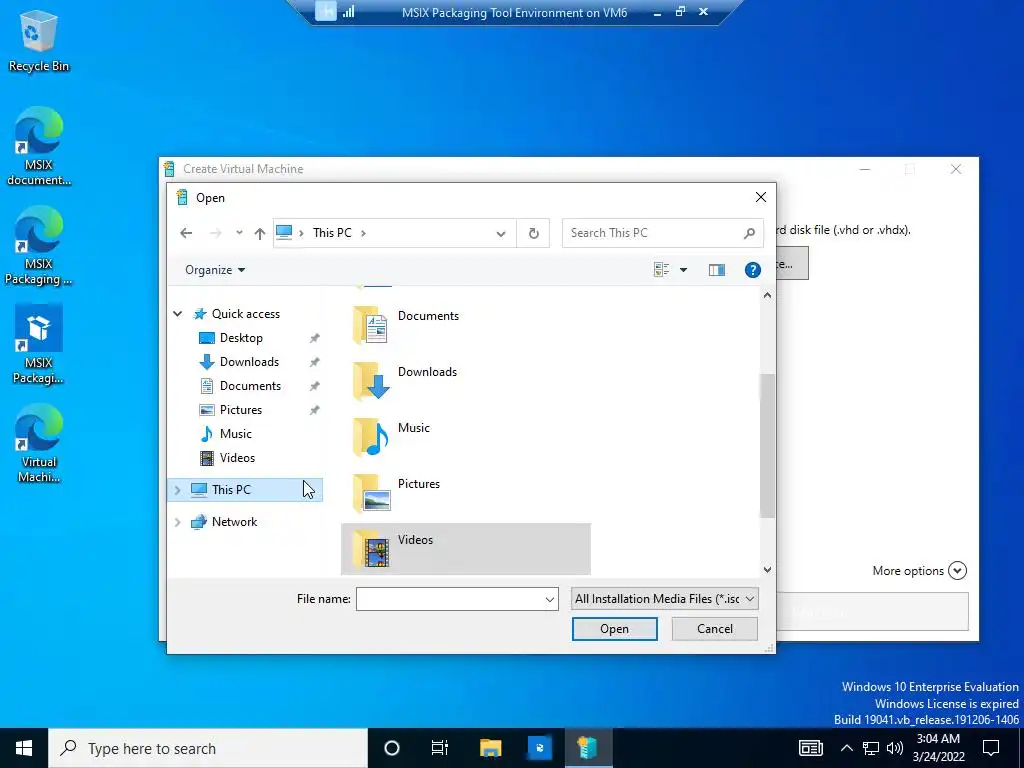This screenshot has width=1024, height=768.
Task: Click the pin icon in VM connection bar
Action: click(325, 11)
